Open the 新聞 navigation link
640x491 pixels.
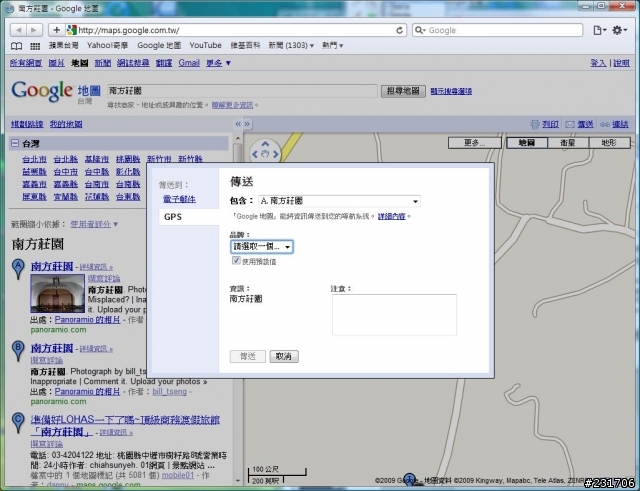tap(103, 63)
